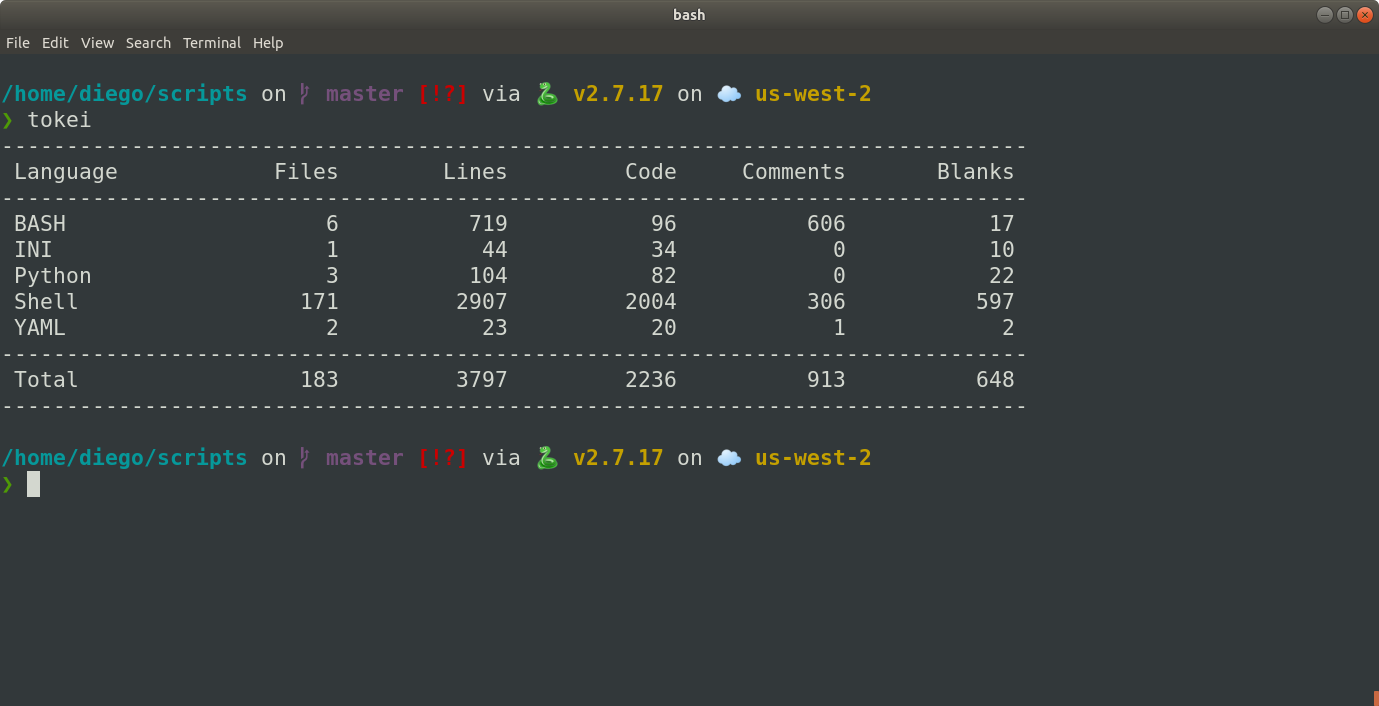This screenshot has width=1379, height=706.
Task: Click the [!?] indicator in the lower prompt
Action: [443, 457]
